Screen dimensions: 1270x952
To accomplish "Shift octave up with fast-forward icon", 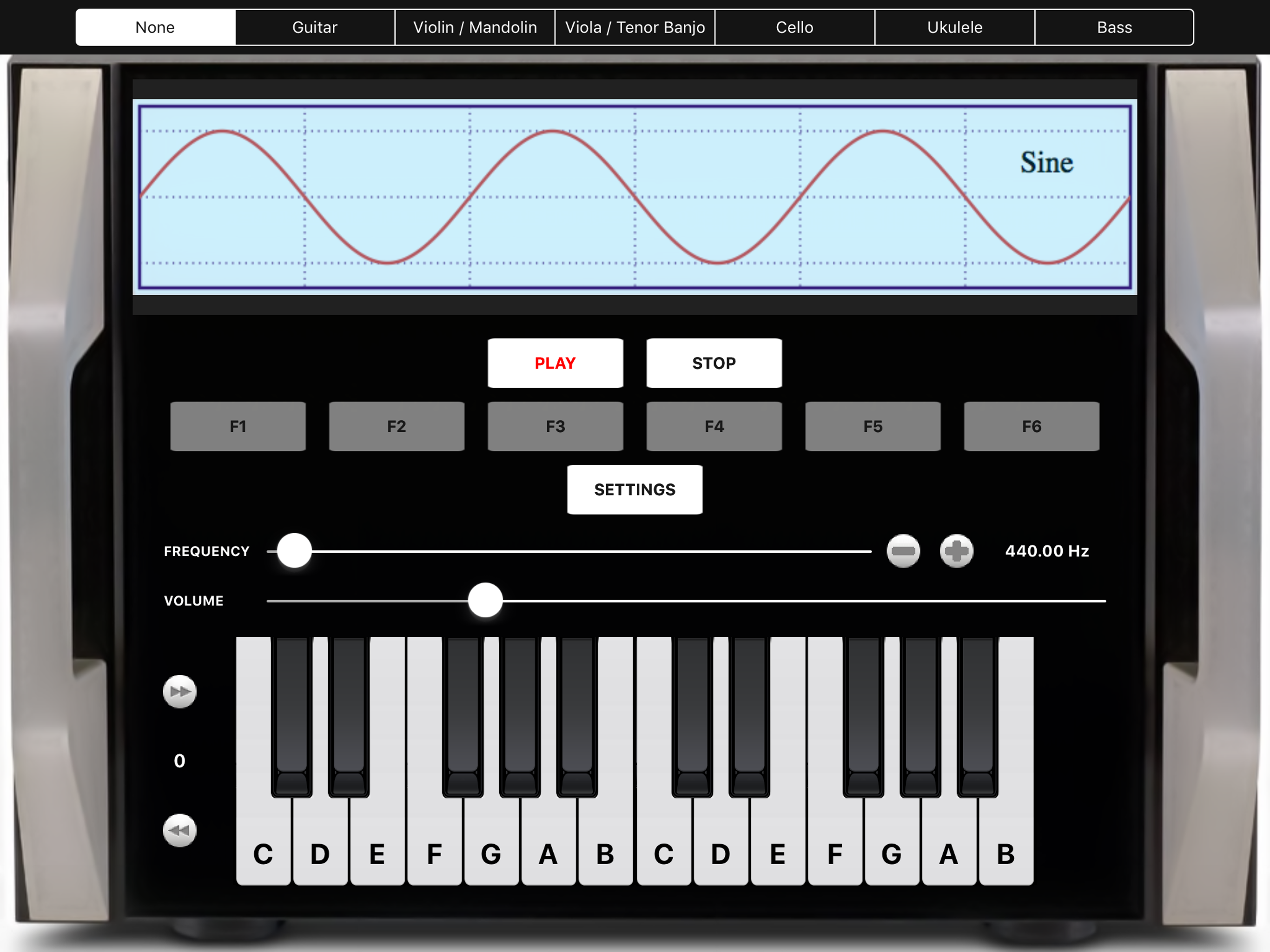I will coord(180,691).
